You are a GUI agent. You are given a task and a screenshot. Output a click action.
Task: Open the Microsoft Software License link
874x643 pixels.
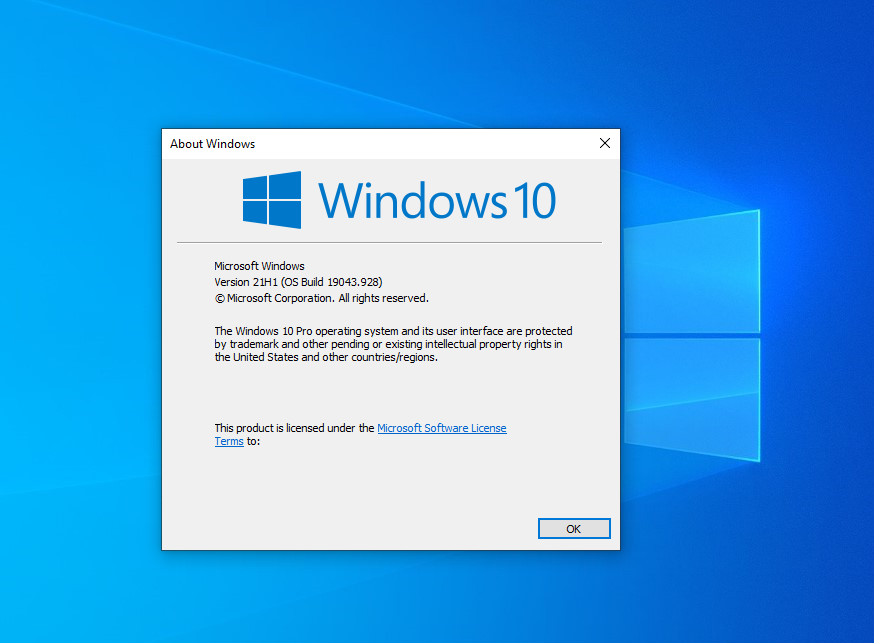click(x=441, y=428)
